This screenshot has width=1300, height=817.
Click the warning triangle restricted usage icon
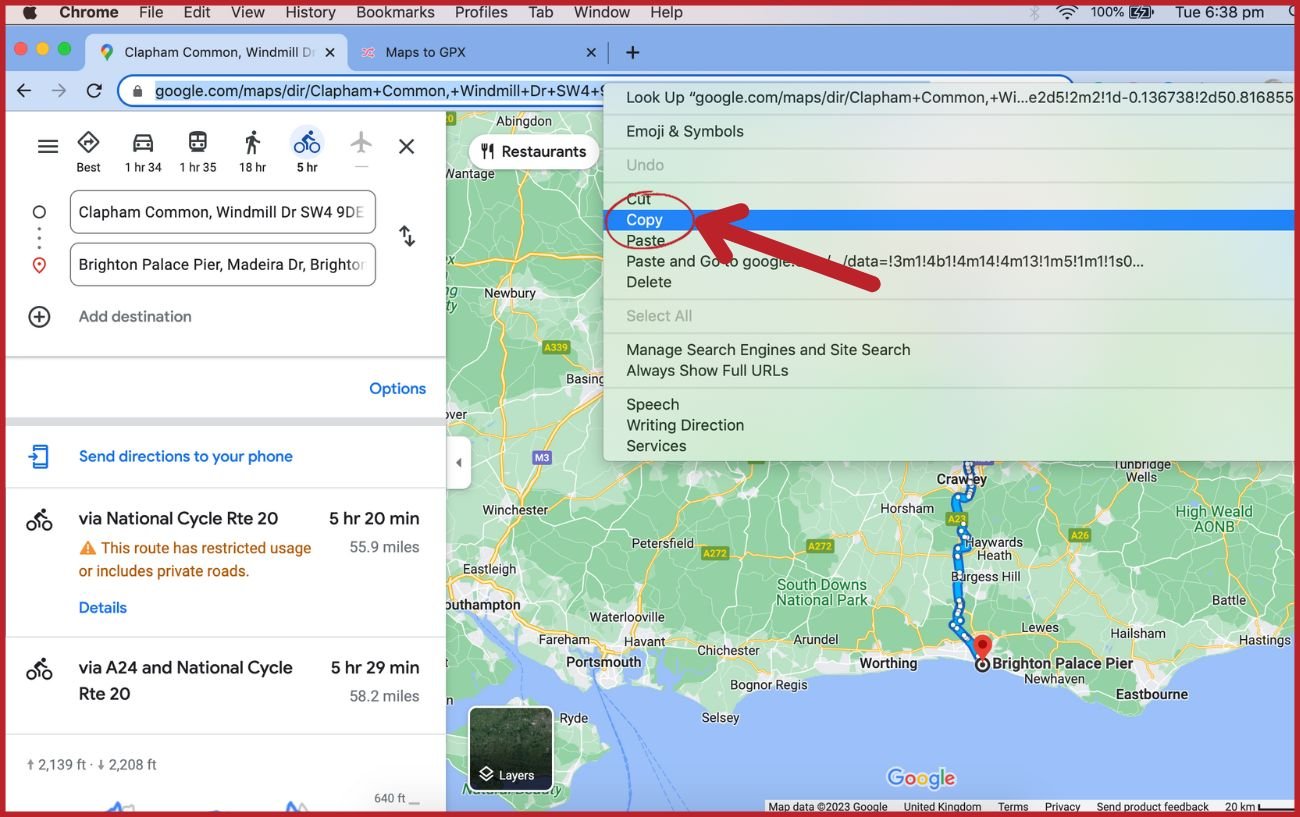(x=88, y=548)
